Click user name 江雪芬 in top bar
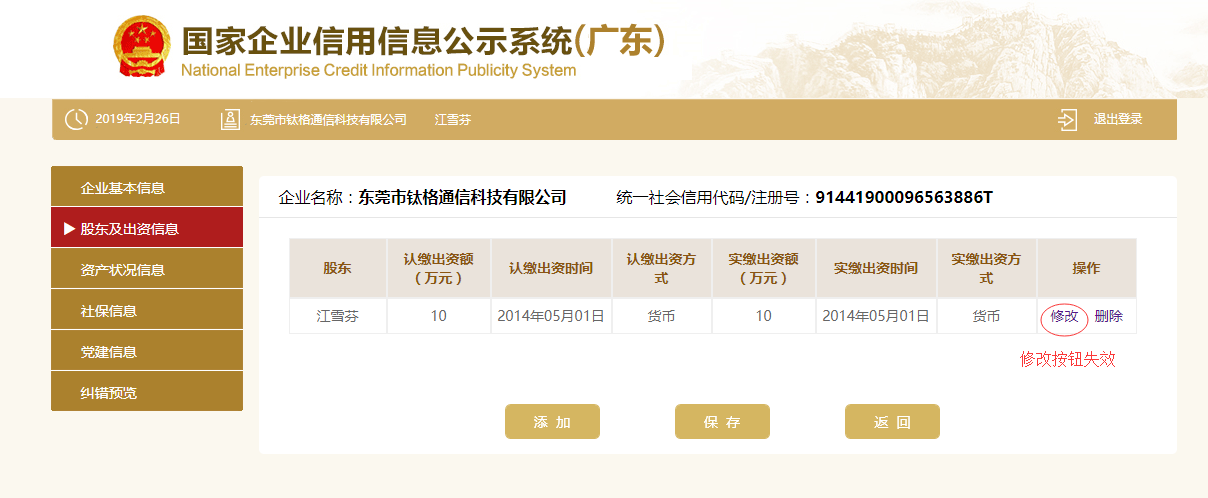This screenshot has width=1208, height=498. 453,120
